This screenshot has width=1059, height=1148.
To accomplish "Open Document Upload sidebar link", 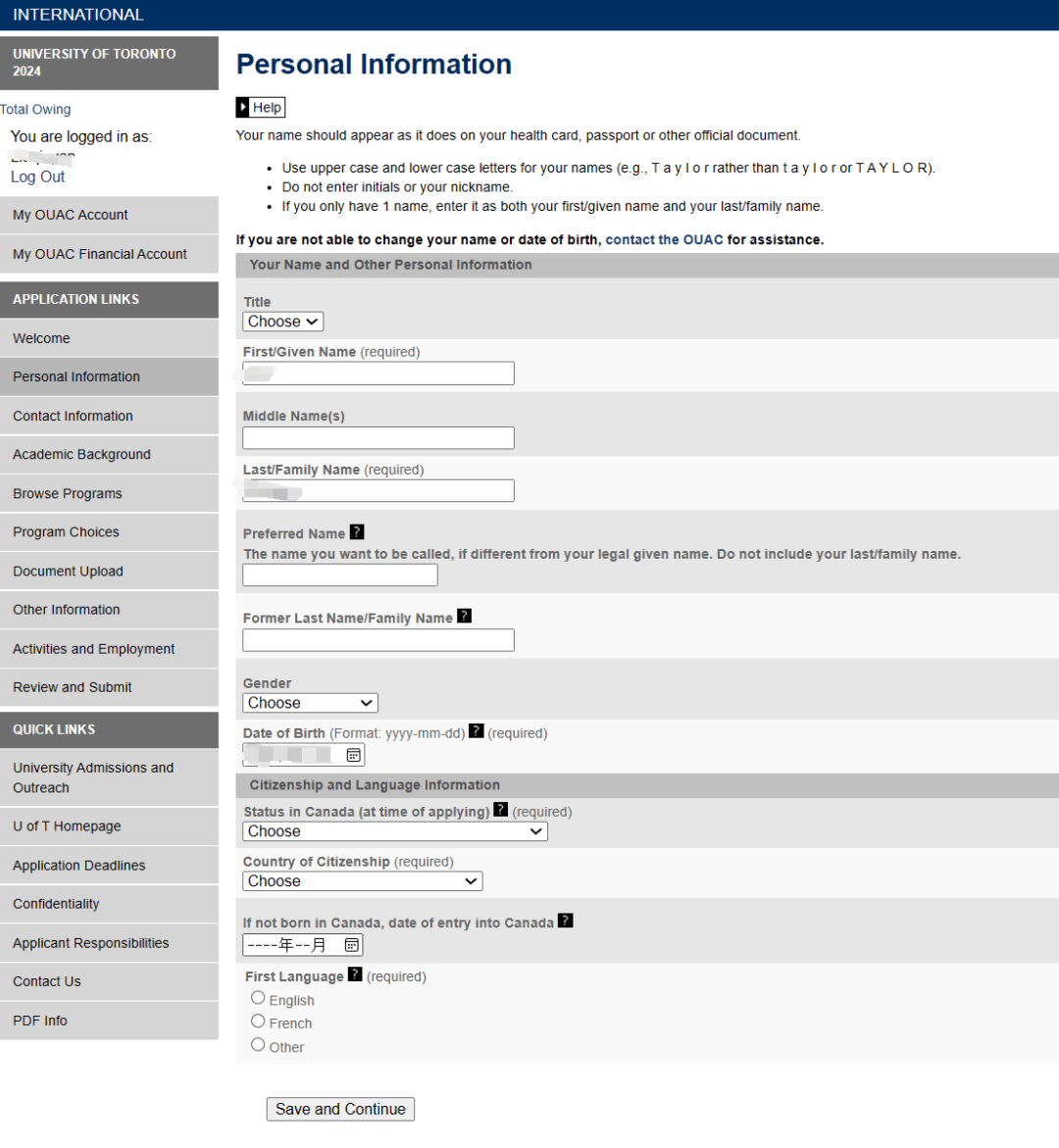I will 109,572.
